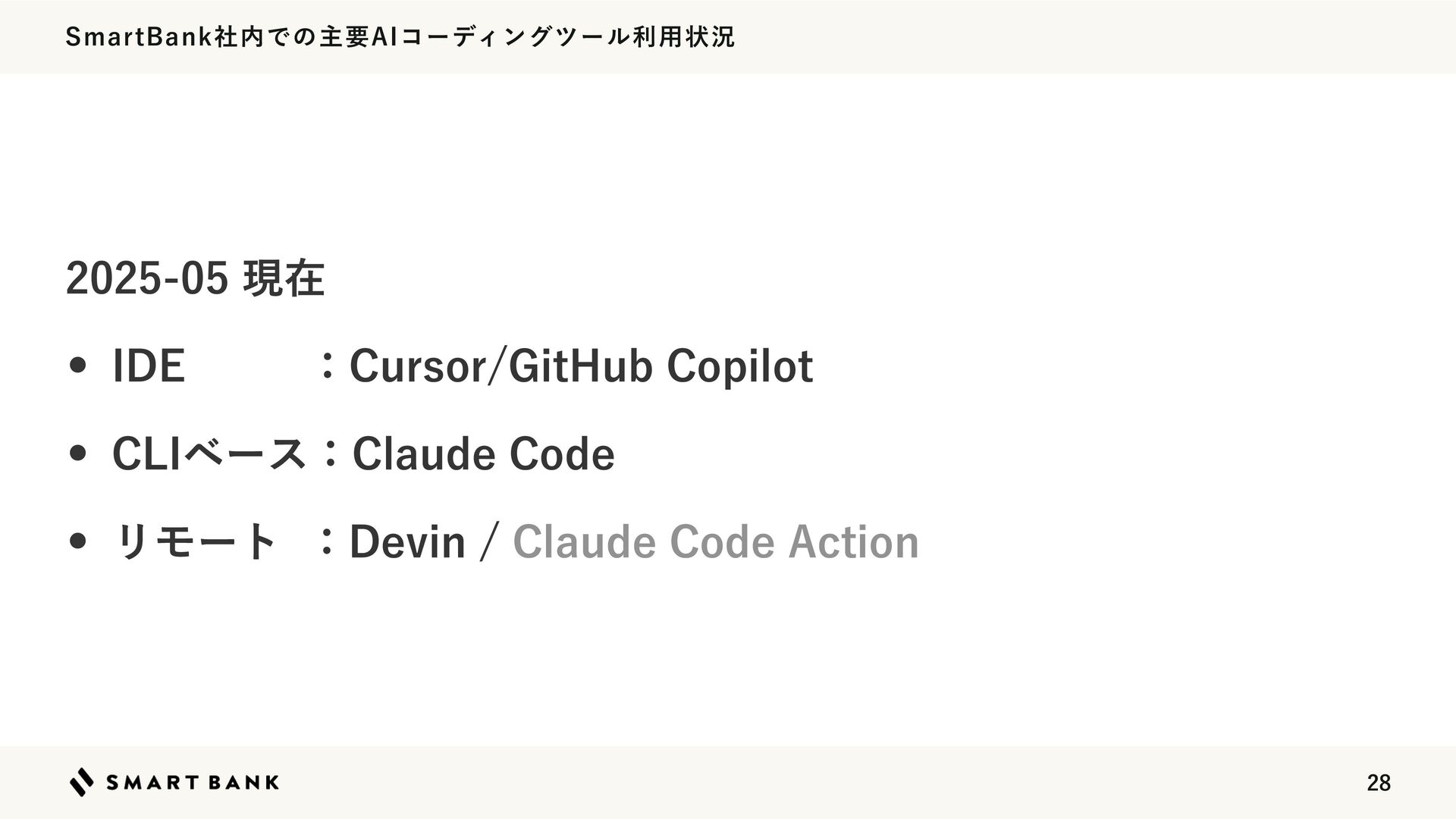
Task: Click the slash between Devin and Claude
Action: (489, 541)
